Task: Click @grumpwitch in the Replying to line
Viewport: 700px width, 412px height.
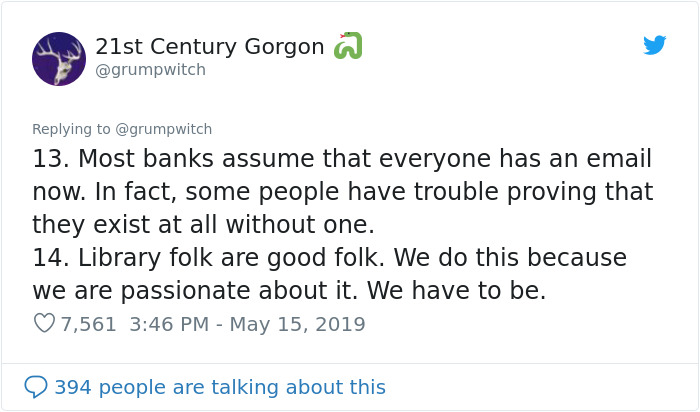Action: click(163, 129)
